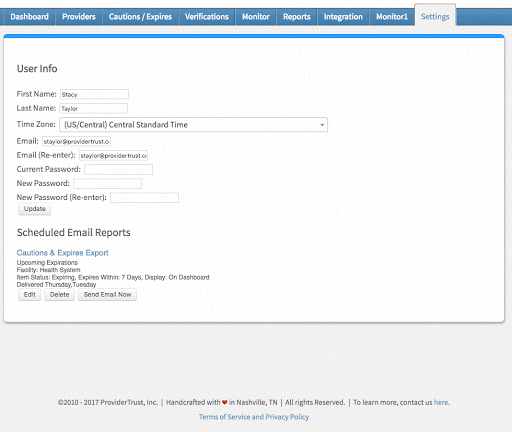Click the contact us 'here' link

point(441,402)
